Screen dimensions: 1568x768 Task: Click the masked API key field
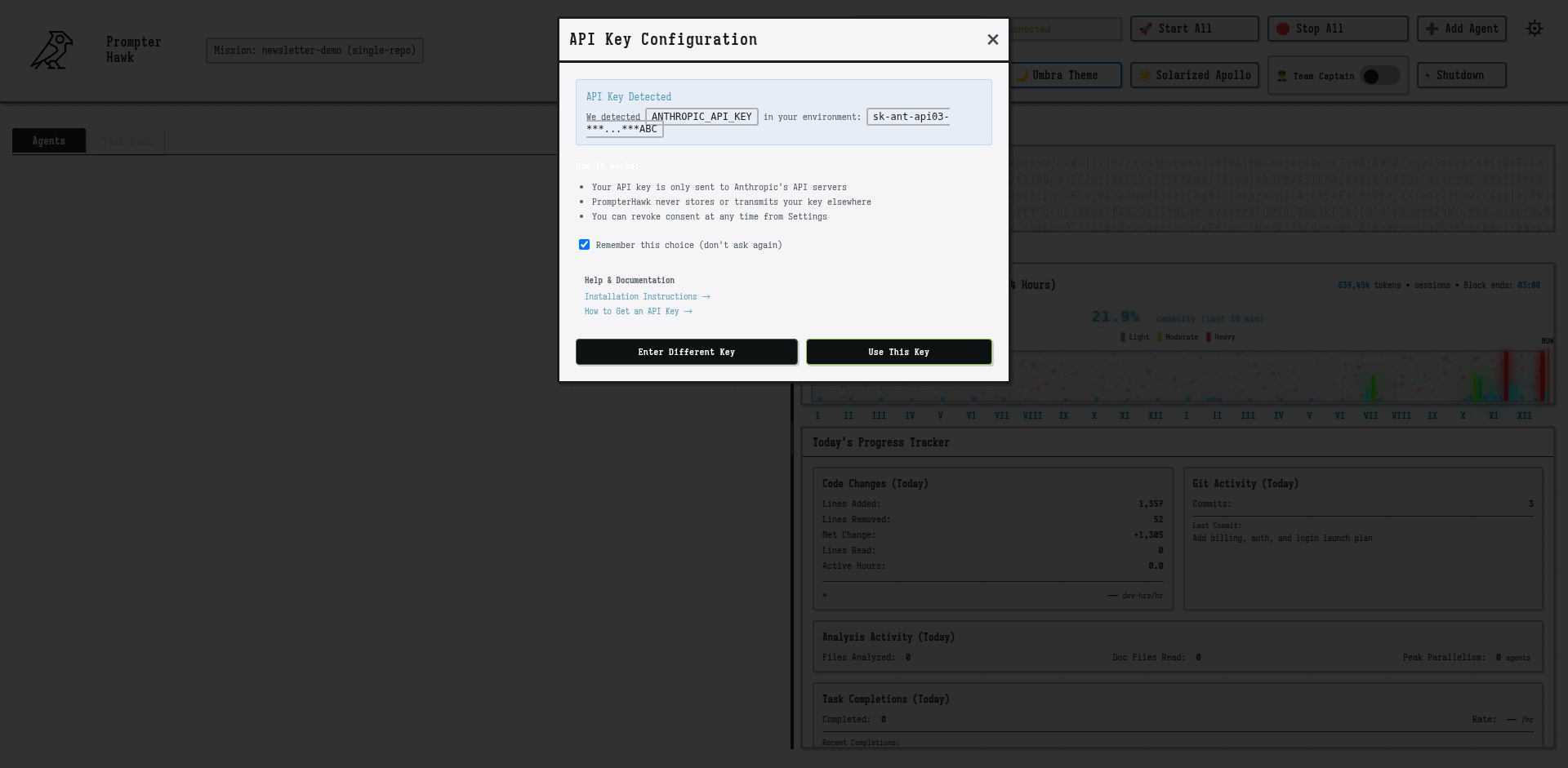pos(907,116)
